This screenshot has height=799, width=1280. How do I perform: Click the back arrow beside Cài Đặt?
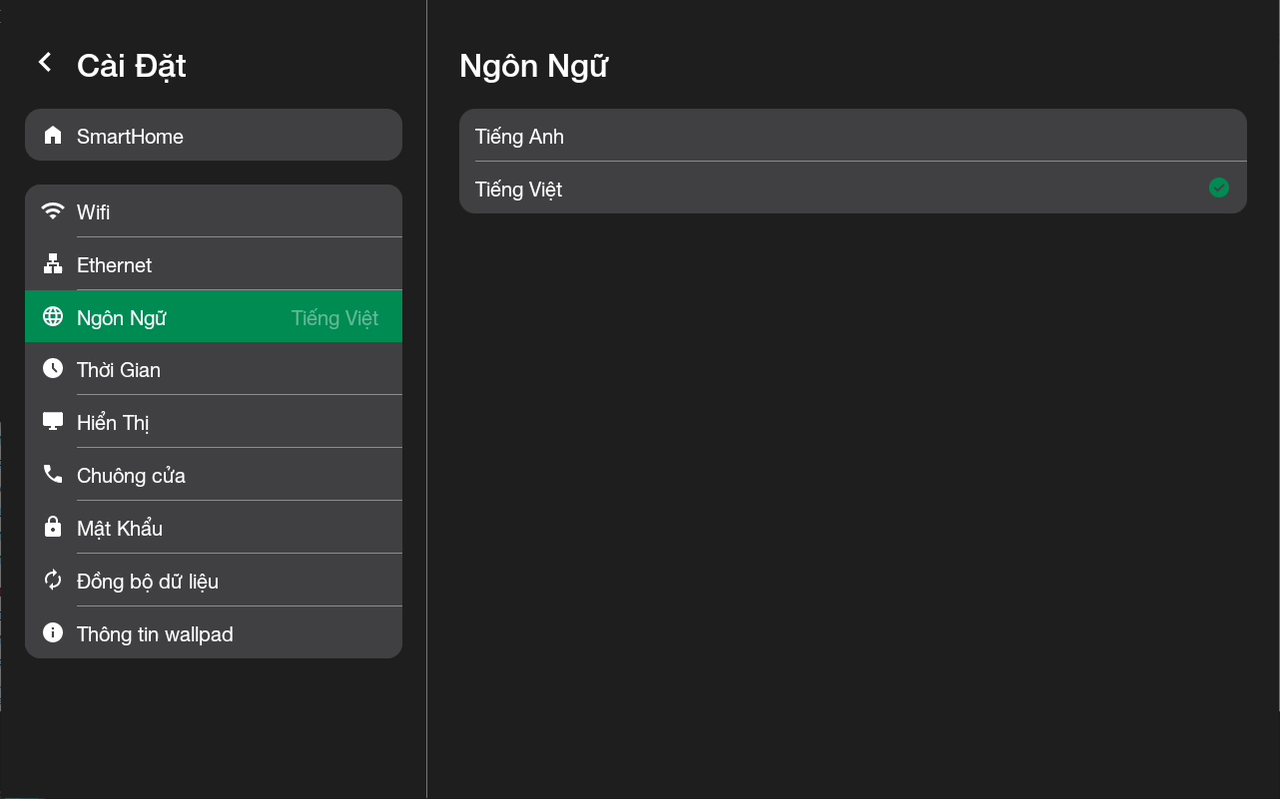click(x=45, y=63)
